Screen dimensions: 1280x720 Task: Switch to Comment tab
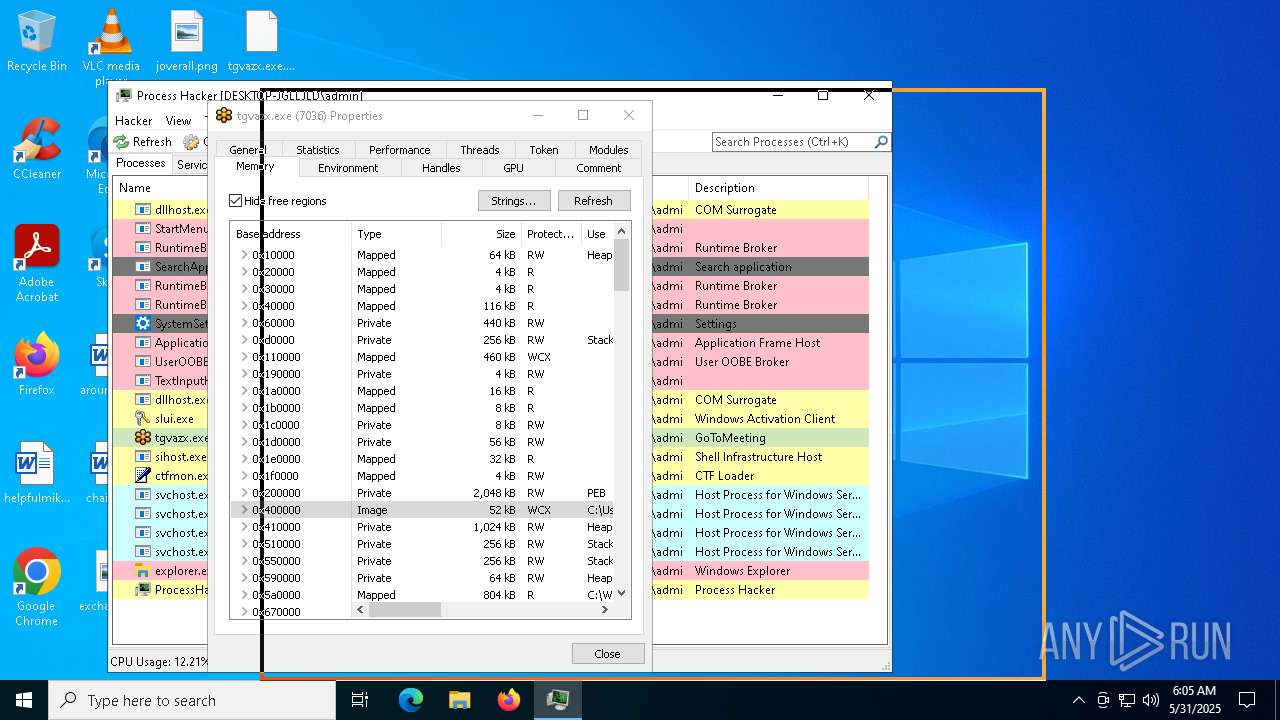coord(598,168)
